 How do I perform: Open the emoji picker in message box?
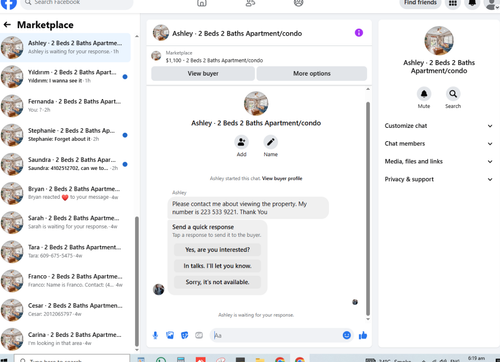click(347, 335)
